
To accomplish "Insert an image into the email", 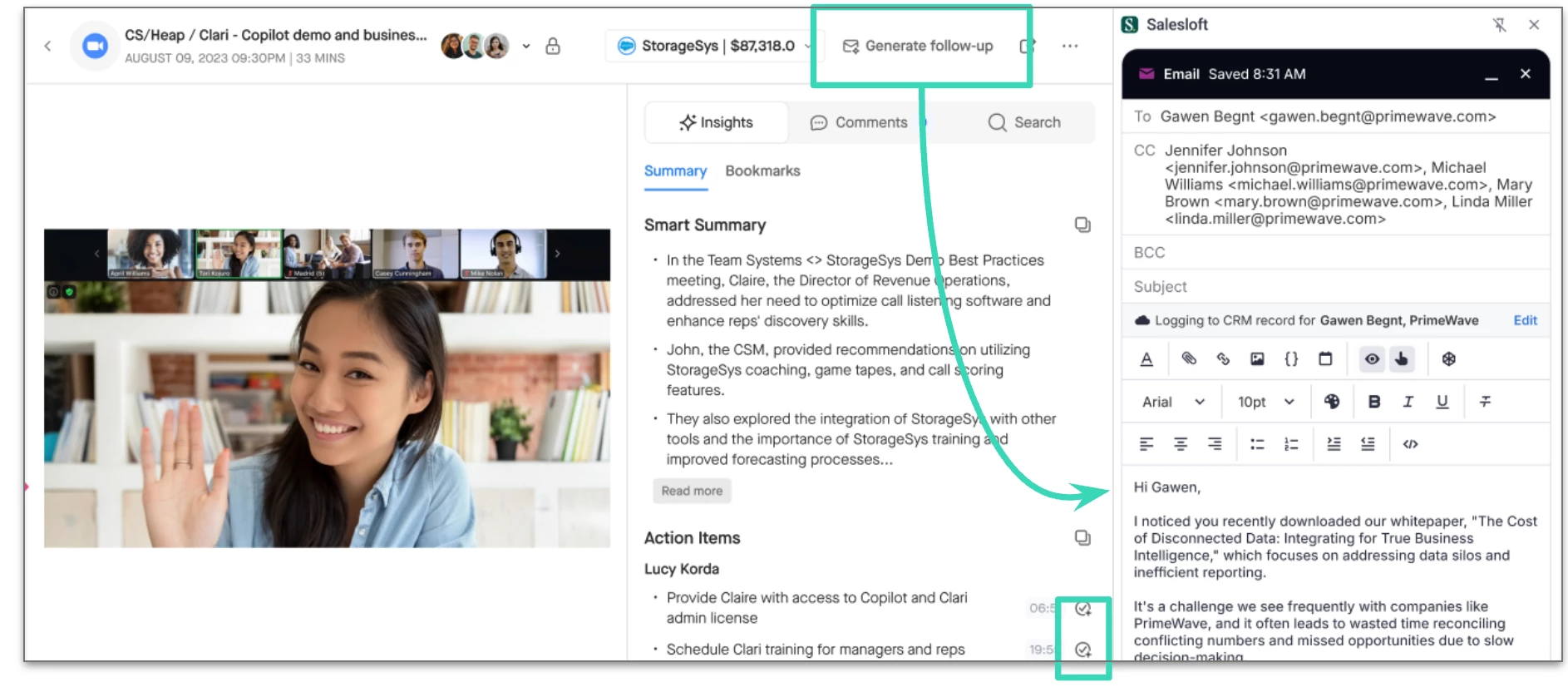I will [x=1257, y=358].
